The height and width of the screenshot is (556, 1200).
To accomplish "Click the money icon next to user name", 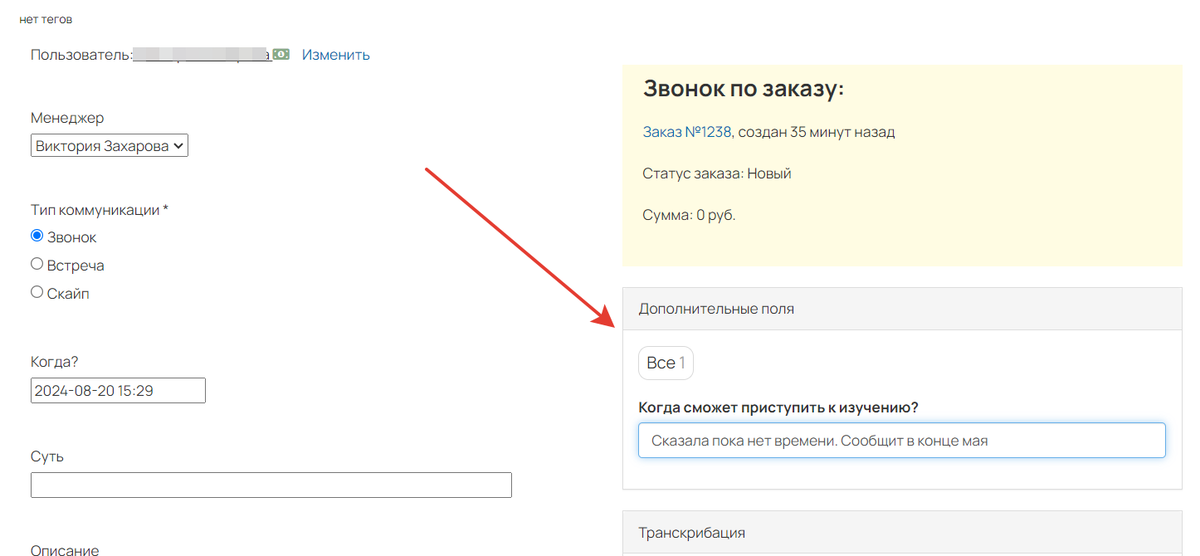I will pos(282,55).
